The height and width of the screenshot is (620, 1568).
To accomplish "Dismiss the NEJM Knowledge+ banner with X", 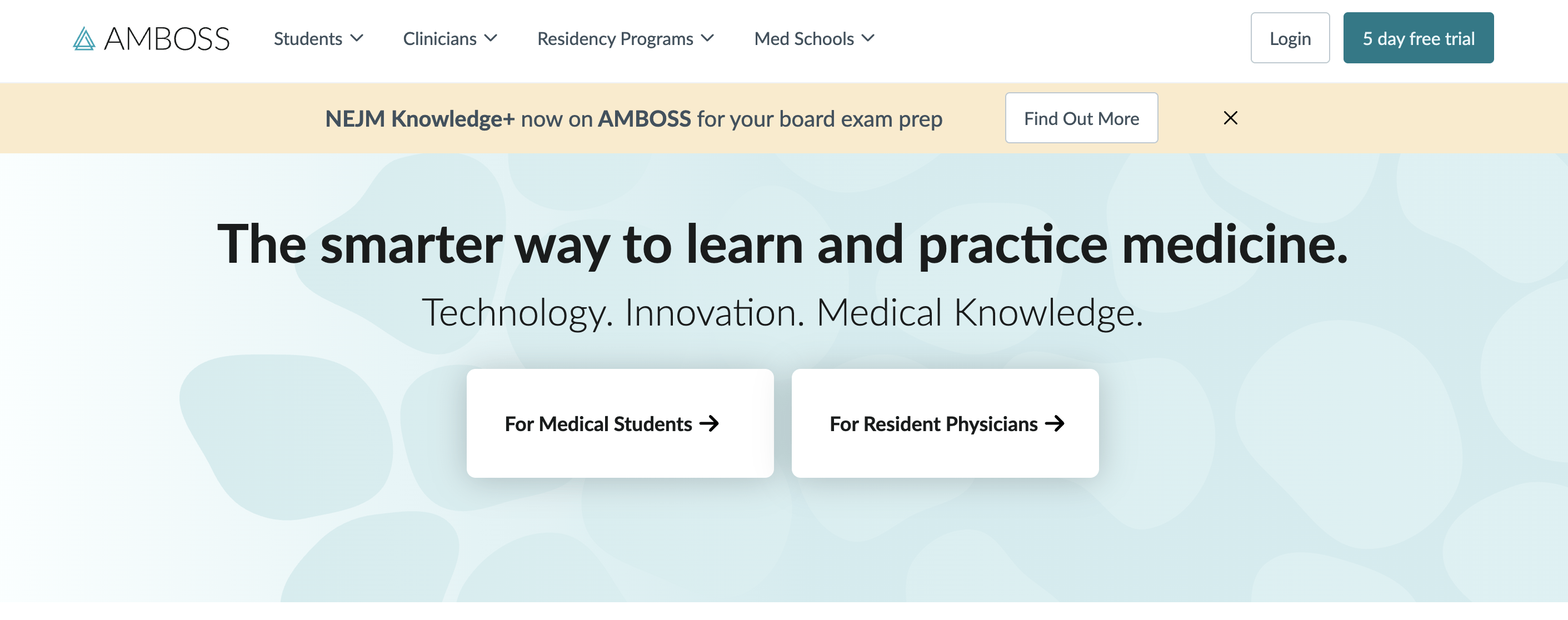I will click(1230, 118).
